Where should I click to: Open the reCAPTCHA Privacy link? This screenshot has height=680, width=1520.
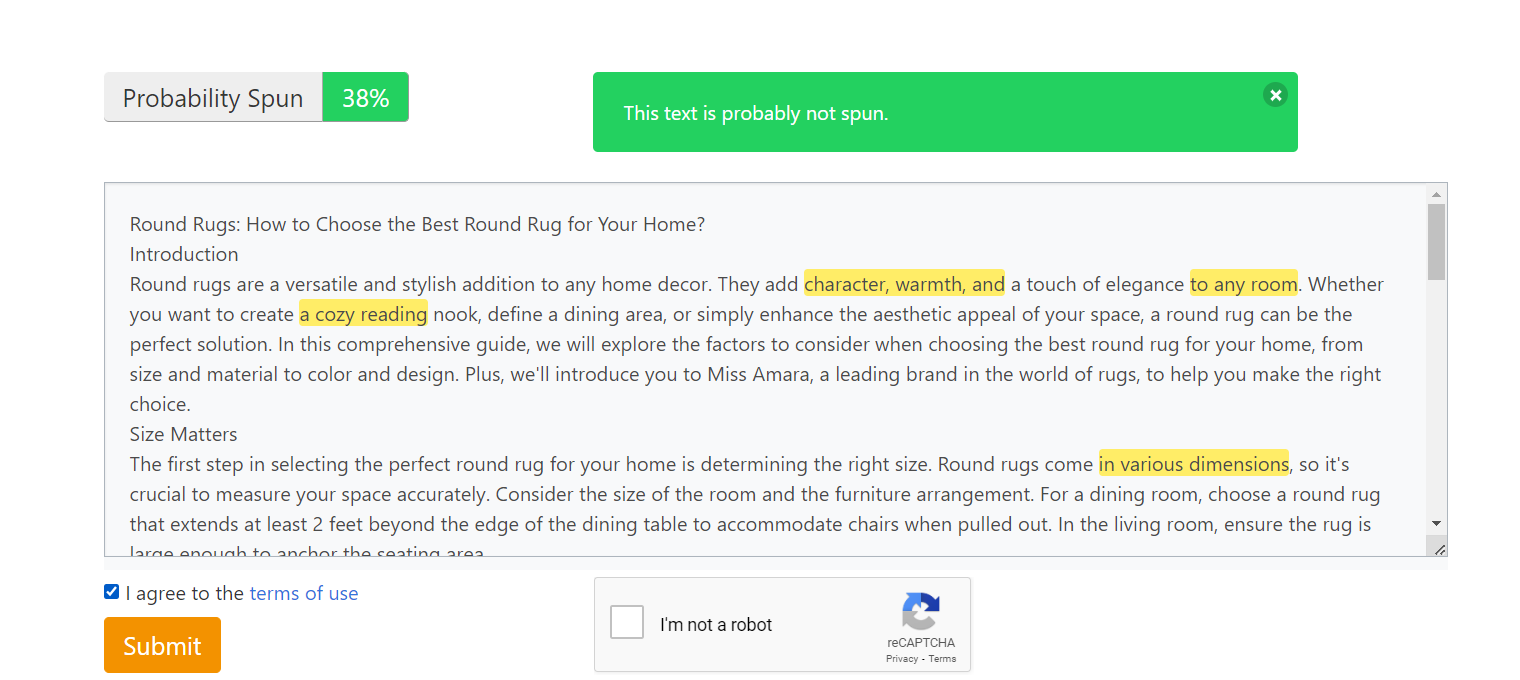pyautogui.click(x=902, y=659)
